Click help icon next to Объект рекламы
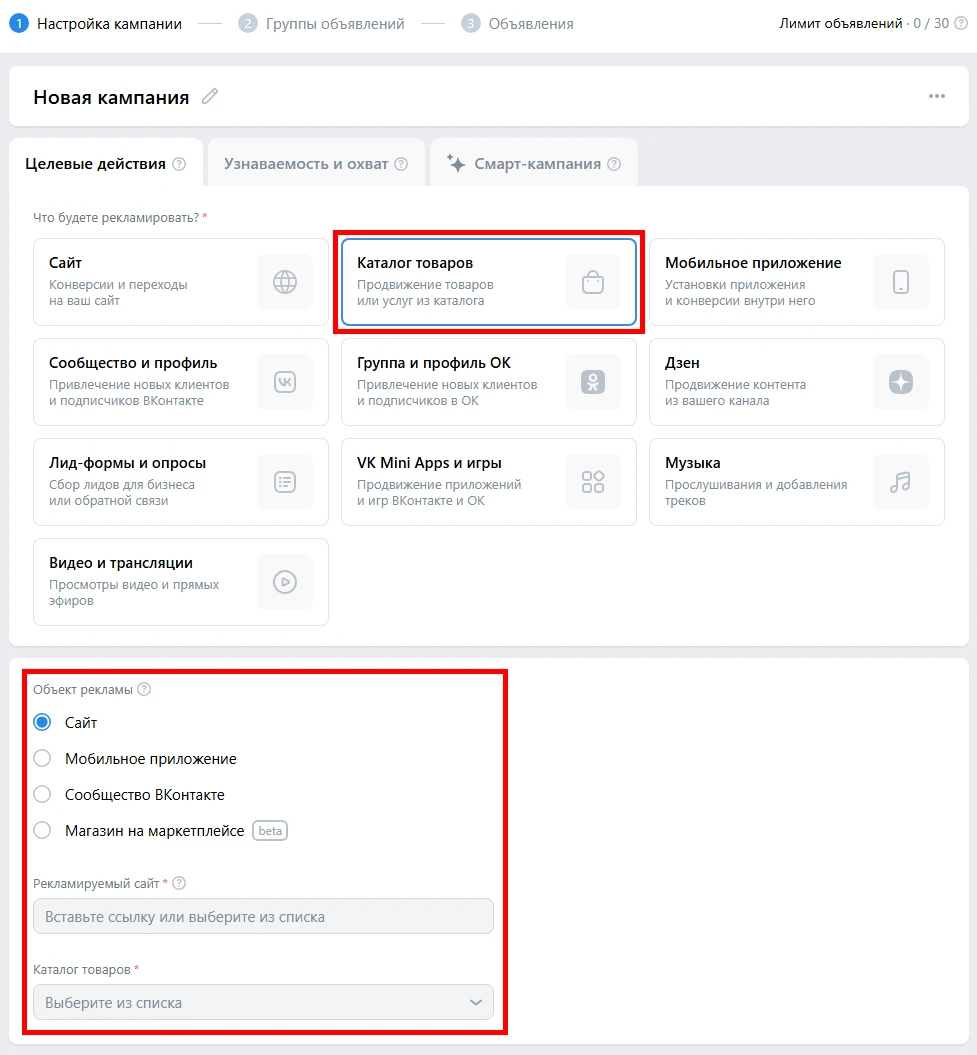 pos(144,689)
